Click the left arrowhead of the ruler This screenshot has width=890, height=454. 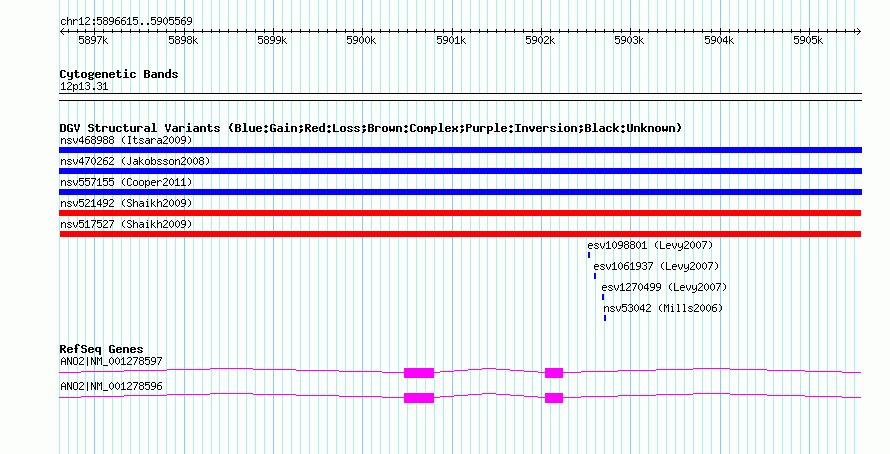coord(62,32)
